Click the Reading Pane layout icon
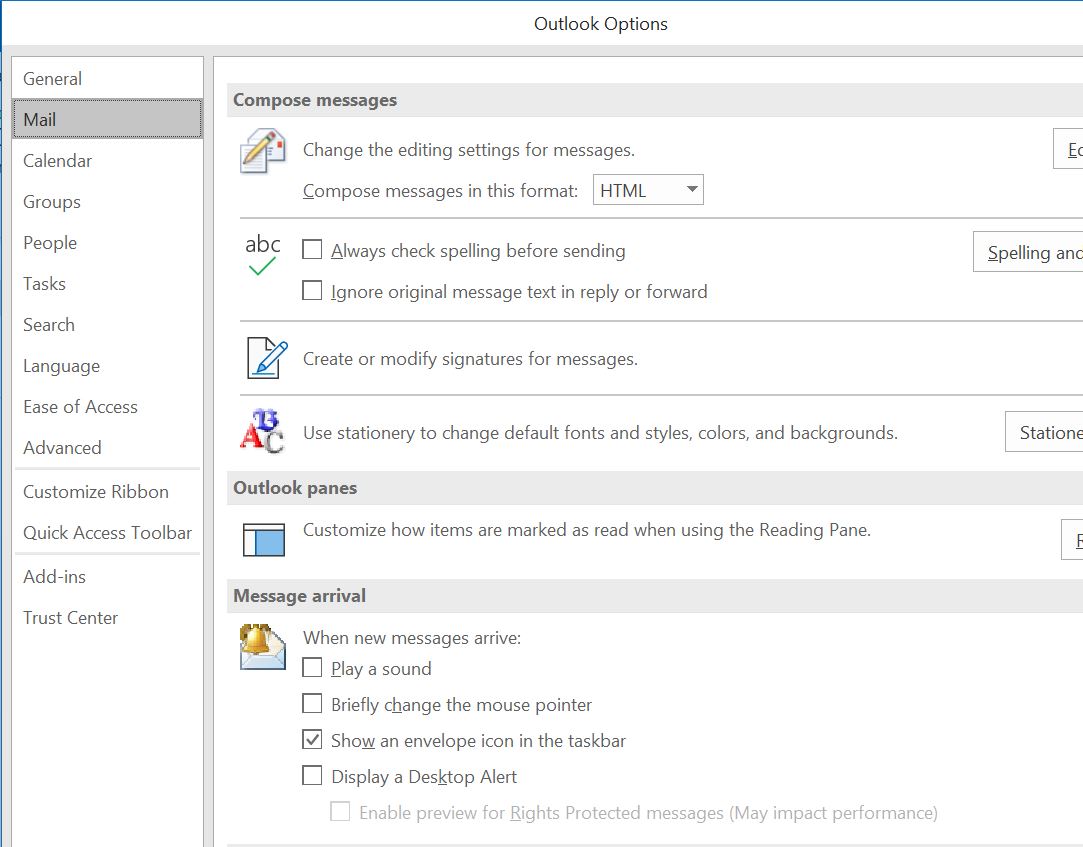The image size is (1083, 847). click(x=264, y=540)
